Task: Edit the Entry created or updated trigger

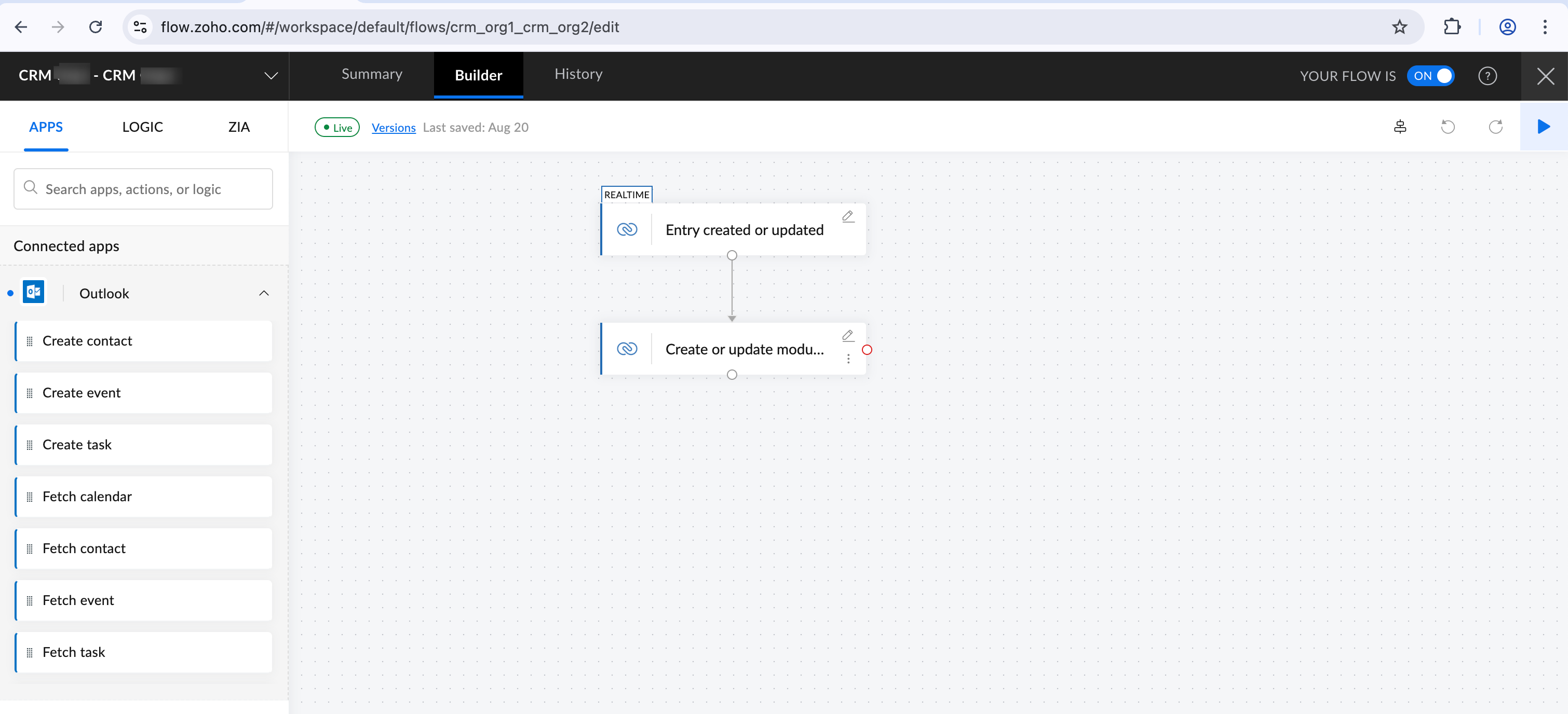Action: click(x=848, y=216)
